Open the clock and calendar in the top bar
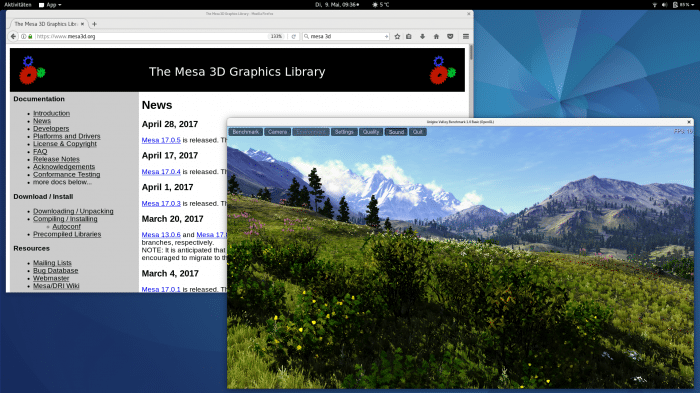The image size is (700, 393). click(337, 5)
